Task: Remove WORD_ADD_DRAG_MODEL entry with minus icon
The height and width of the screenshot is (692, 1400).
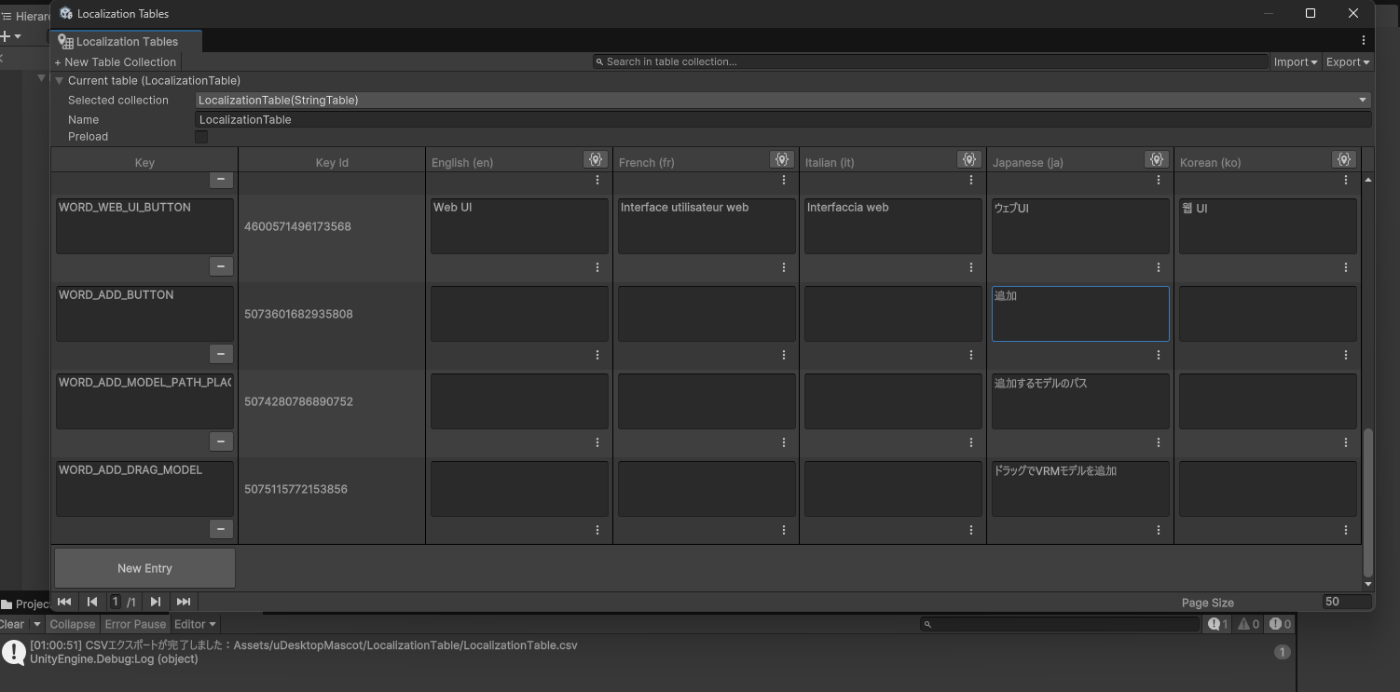Action: [x=220, y=529]
